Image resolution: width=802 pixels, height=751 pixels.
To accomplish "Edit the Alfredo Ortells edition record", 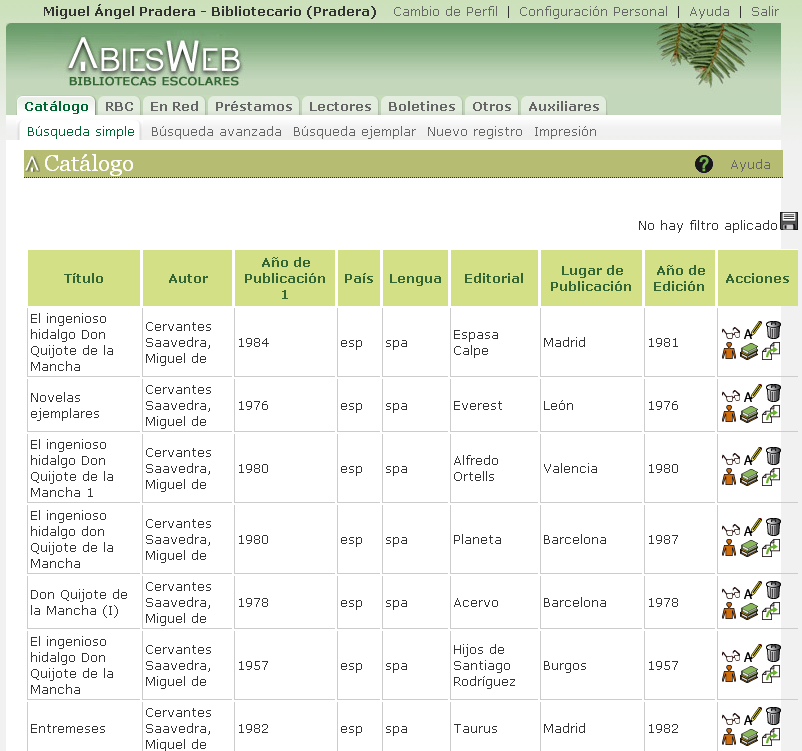I will [x=752, y=456].
